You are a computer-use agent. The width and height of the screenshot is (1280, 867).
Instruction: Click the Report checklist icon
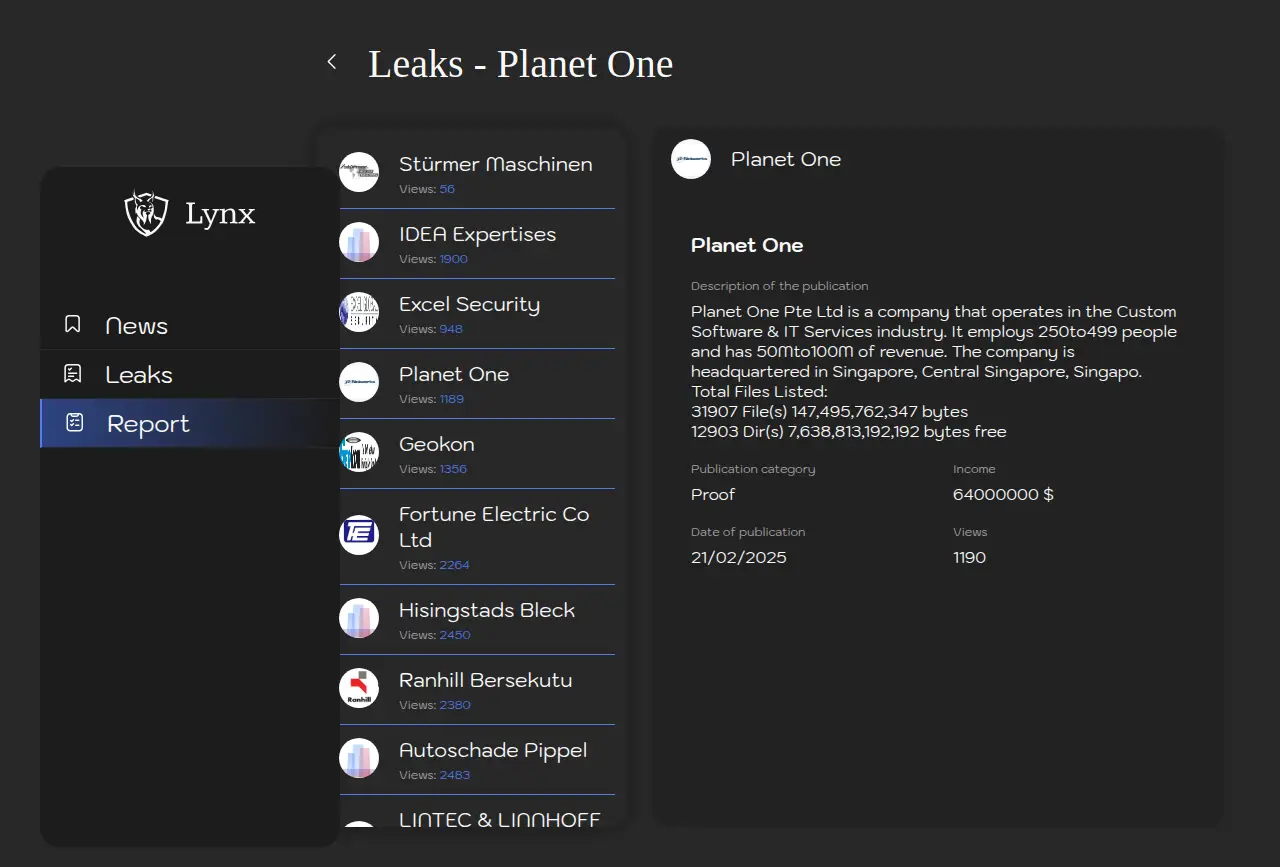[x=75, y=422]
